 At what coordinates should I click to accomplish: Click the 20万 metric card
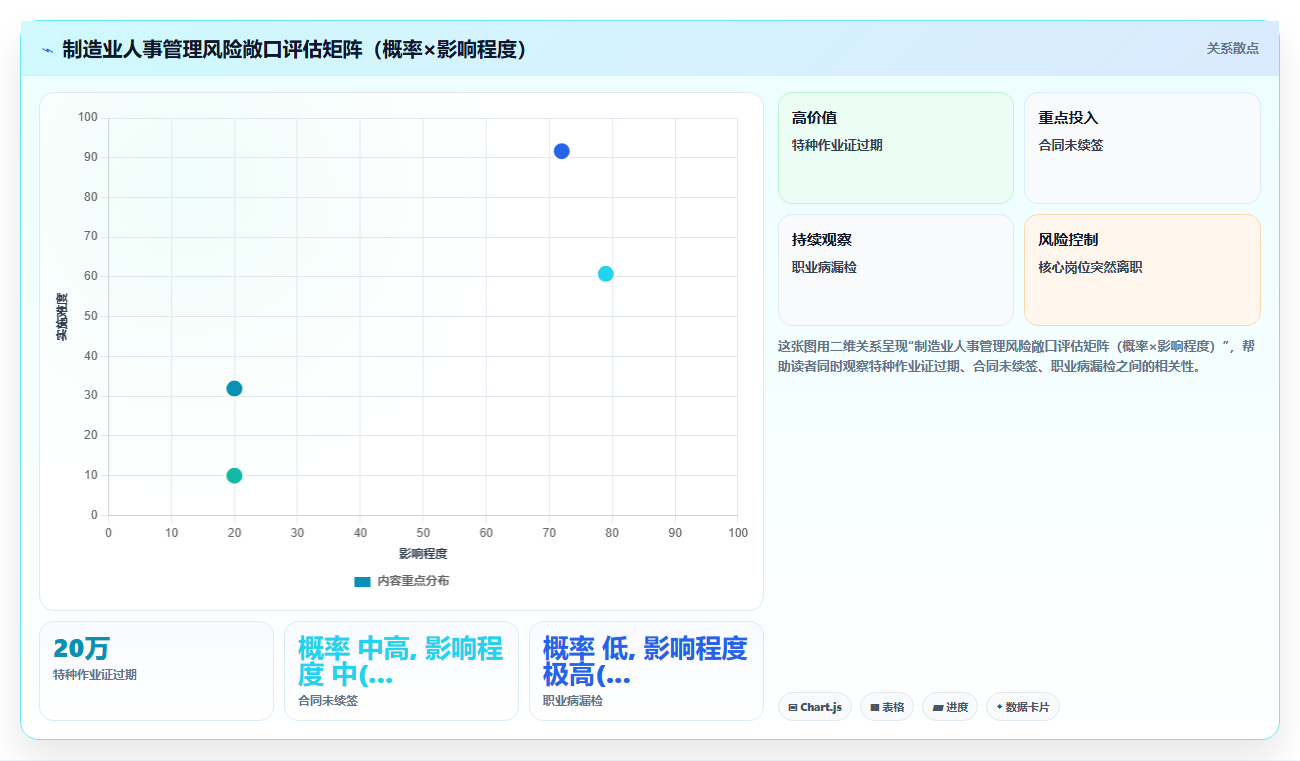pos(156,671)
